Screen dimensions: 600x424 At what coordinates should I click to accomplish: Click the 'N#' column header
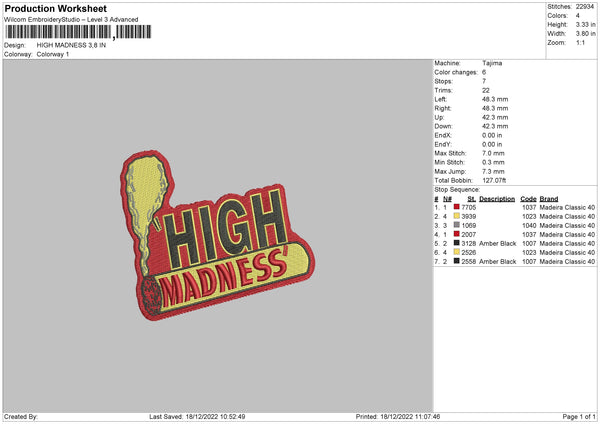coord(447,199)
